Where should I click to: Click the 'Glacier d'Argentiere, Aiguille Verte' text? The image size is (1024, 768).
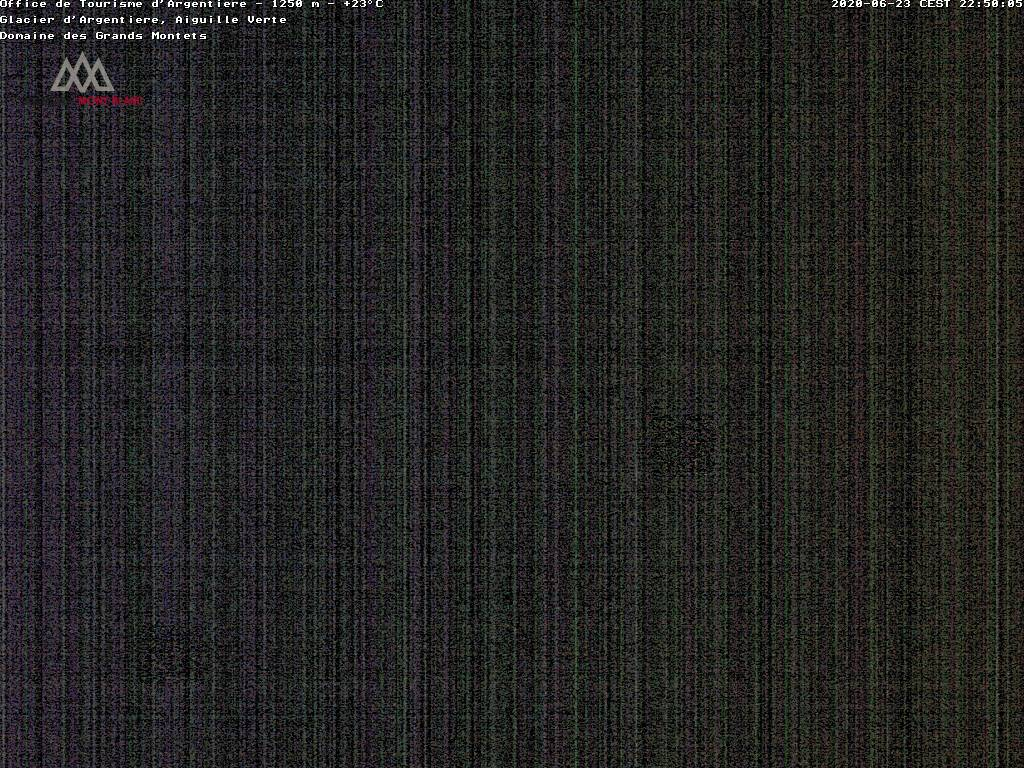tap(143, 20)
